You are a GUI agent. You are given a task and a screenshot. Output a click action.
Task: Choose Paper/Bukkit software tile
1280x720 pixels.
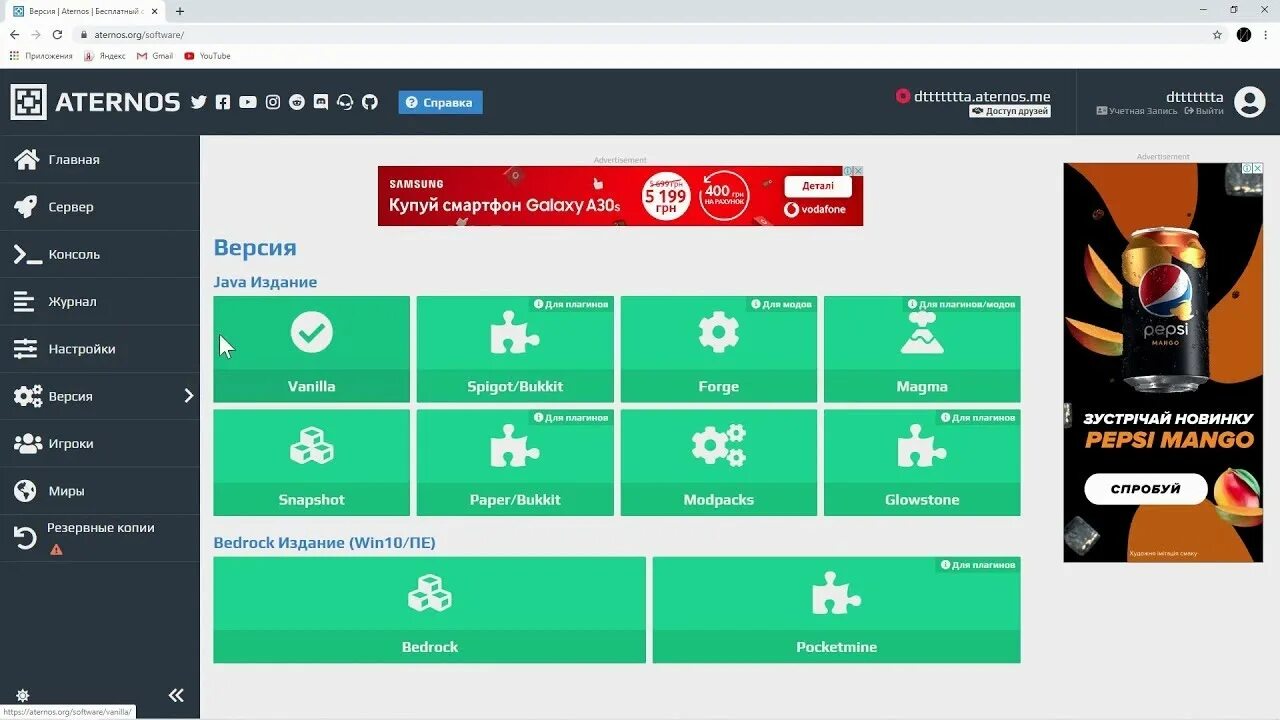point(515,463)
